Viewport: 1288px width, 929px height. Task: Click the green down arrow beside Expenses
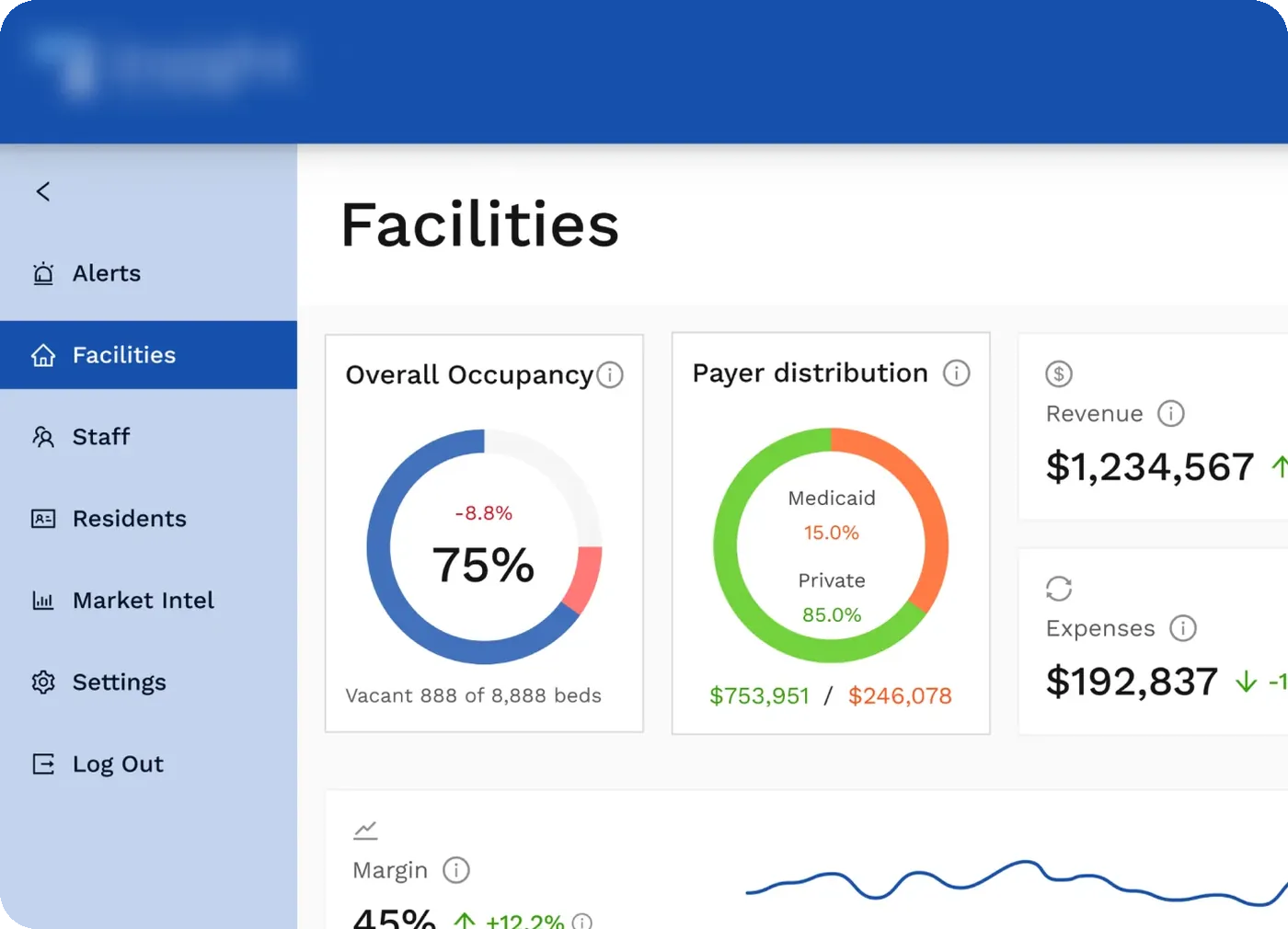(x=1246, y=682)
